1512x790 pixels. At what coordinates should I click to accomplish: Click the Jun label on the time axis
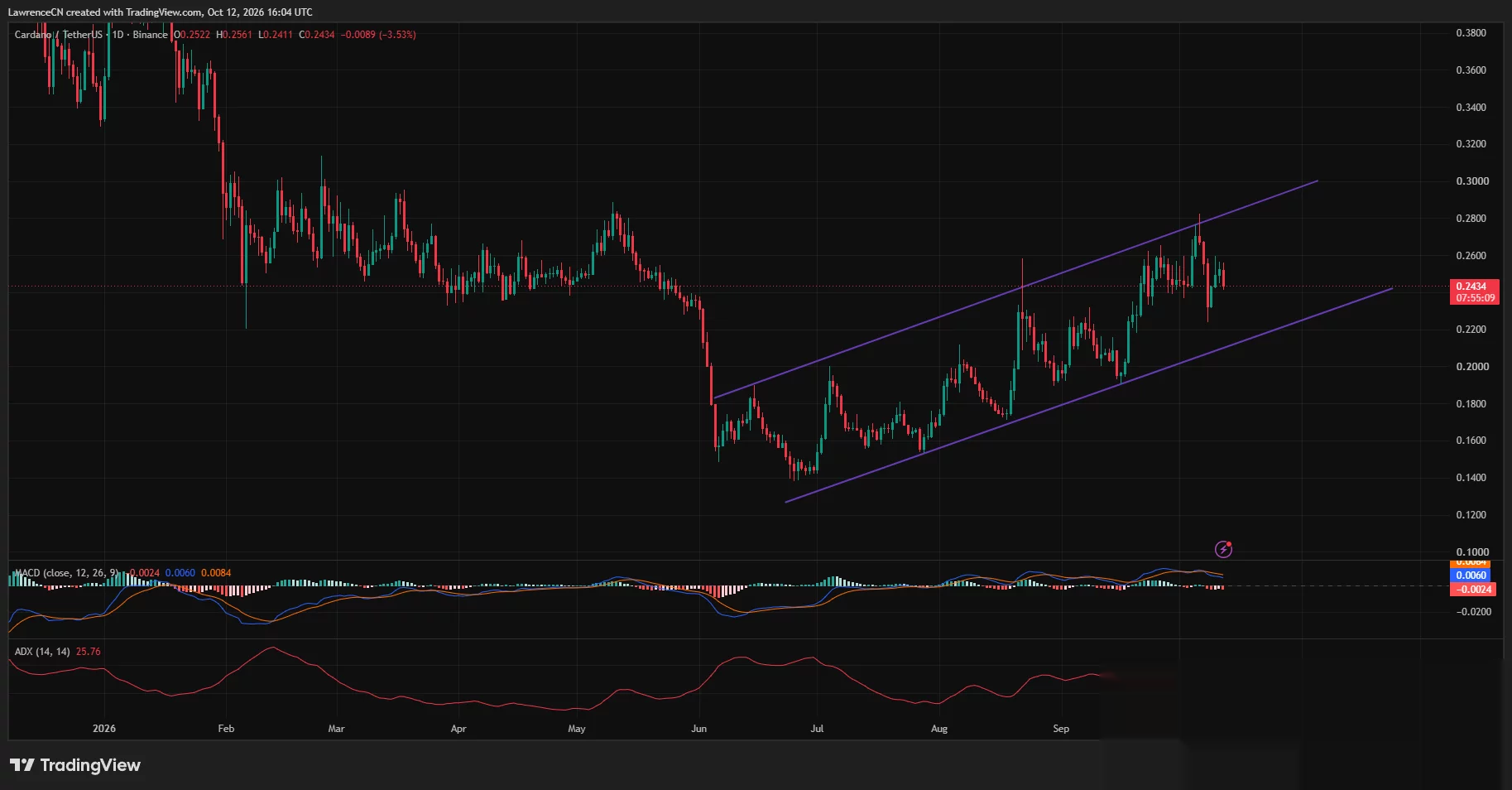(x=699, y=729)
